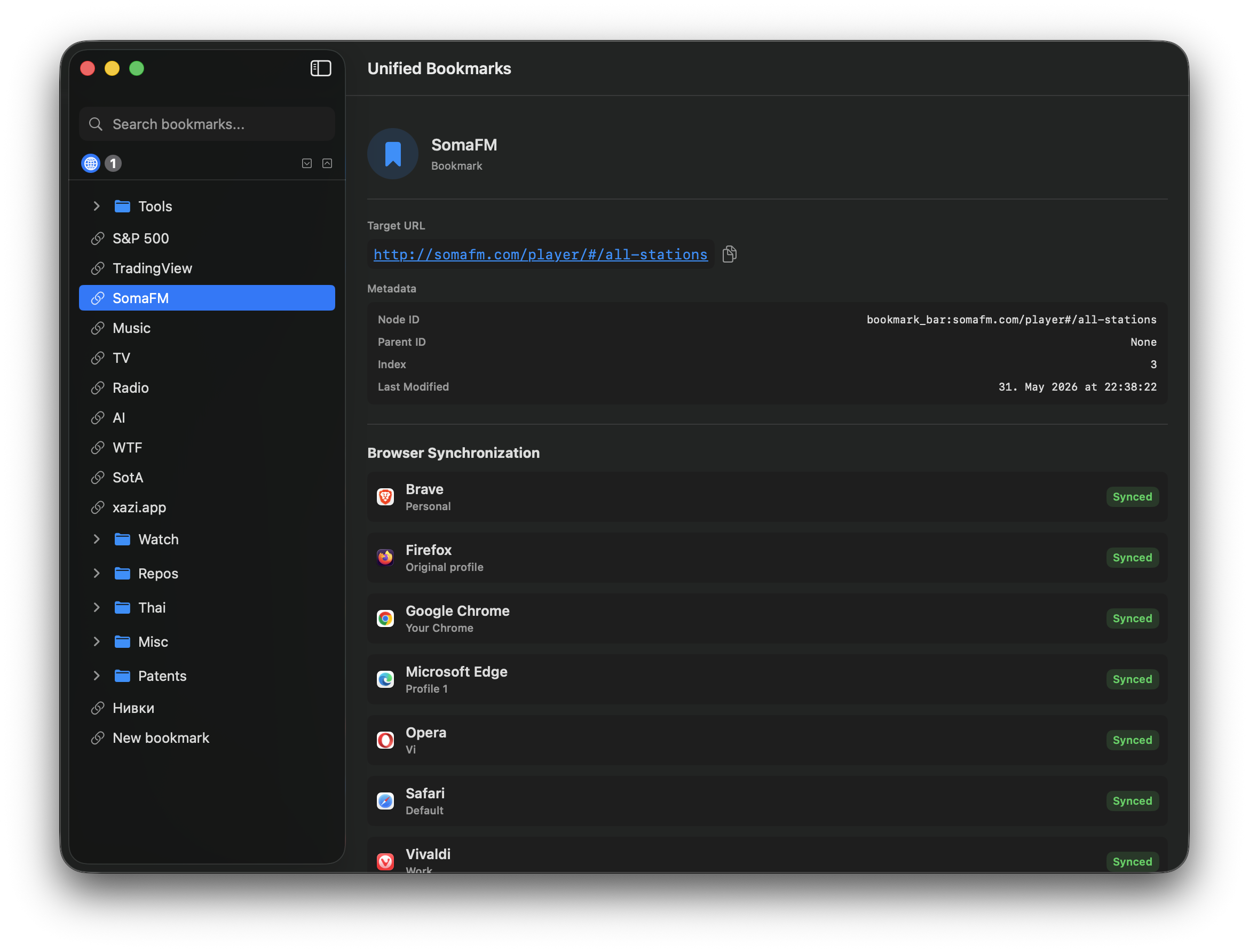Select the WTF bookmark

coord(207,448)
